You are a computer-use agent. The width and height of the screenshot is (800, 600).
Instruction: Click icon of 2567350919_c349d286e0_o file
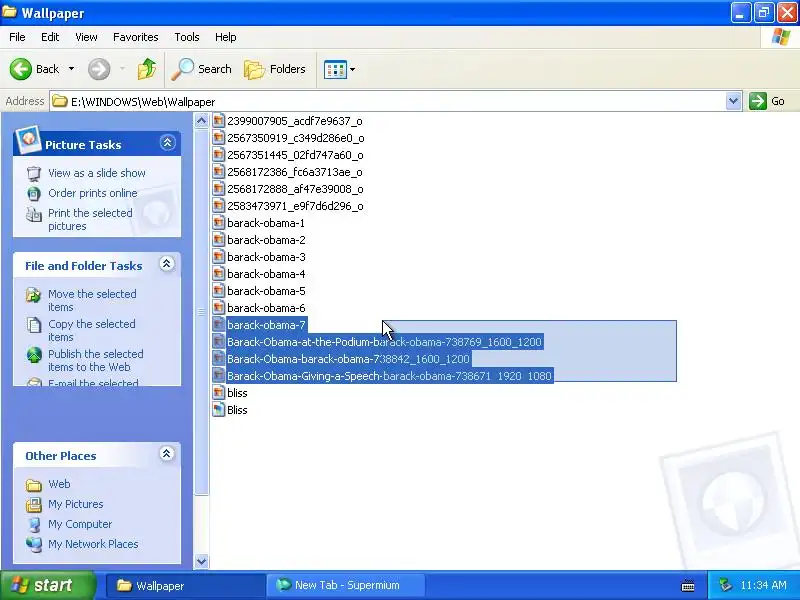(218, 138)
